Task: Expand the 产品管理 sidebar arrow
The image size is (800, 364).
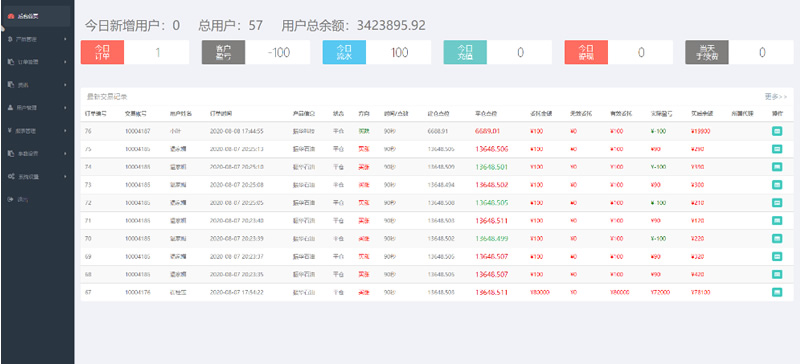Action: (x=65, y=39)
